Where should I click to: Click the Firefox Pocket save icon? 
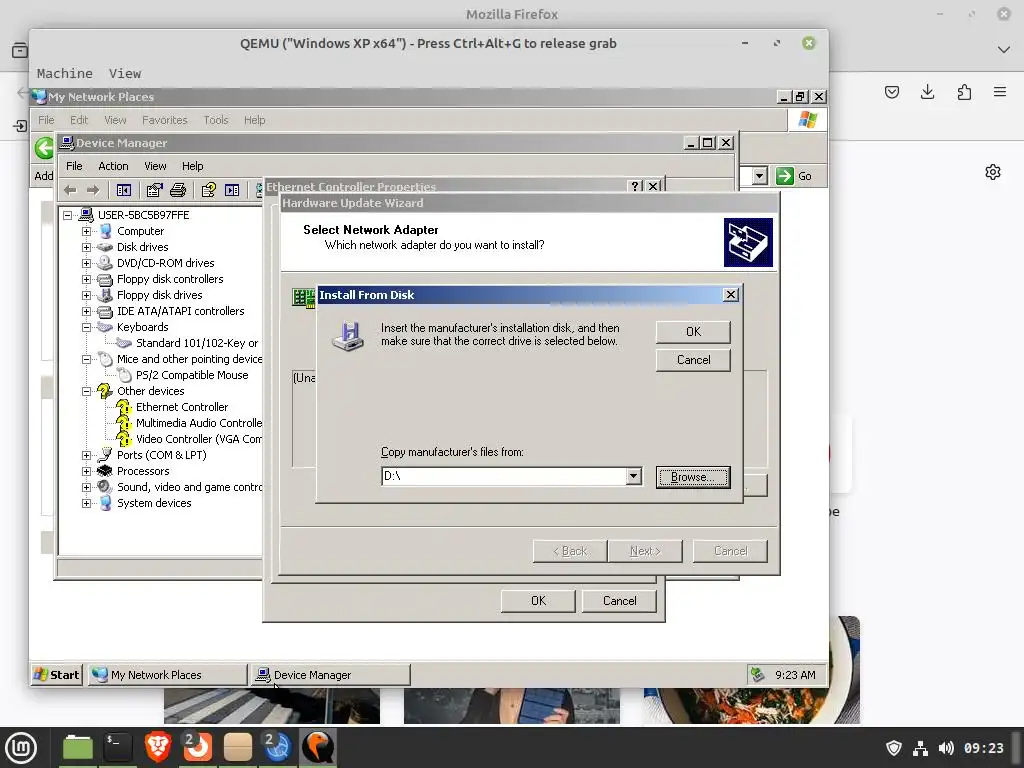pyautogui.click(x=891, y=92)
